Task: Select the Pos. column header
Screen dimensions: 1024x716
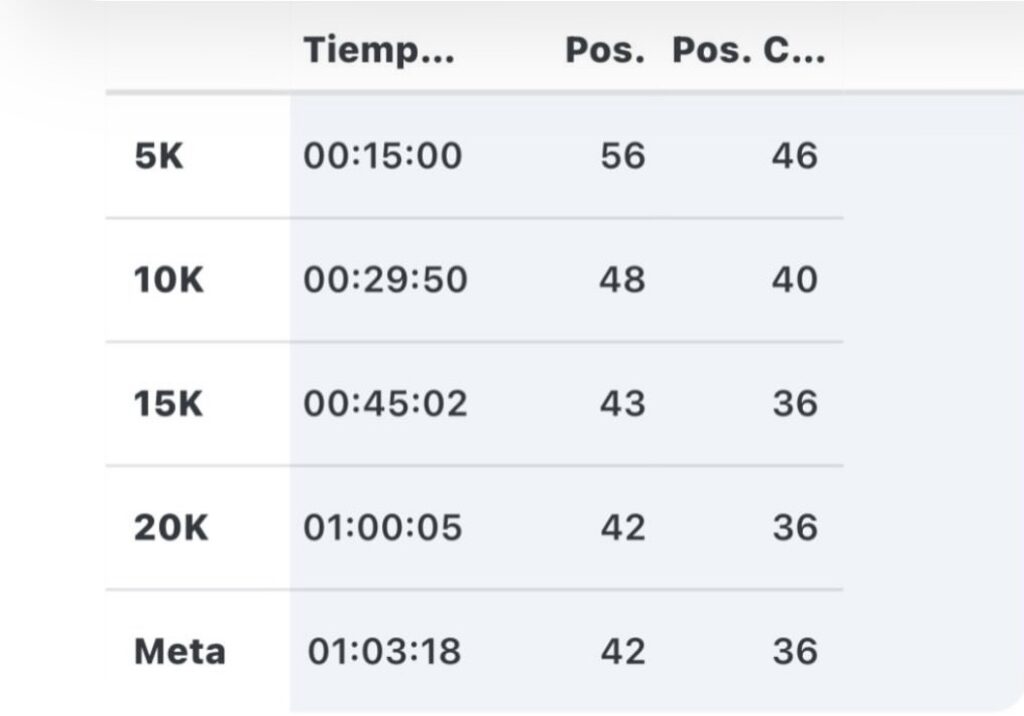Action: (605, 51)
